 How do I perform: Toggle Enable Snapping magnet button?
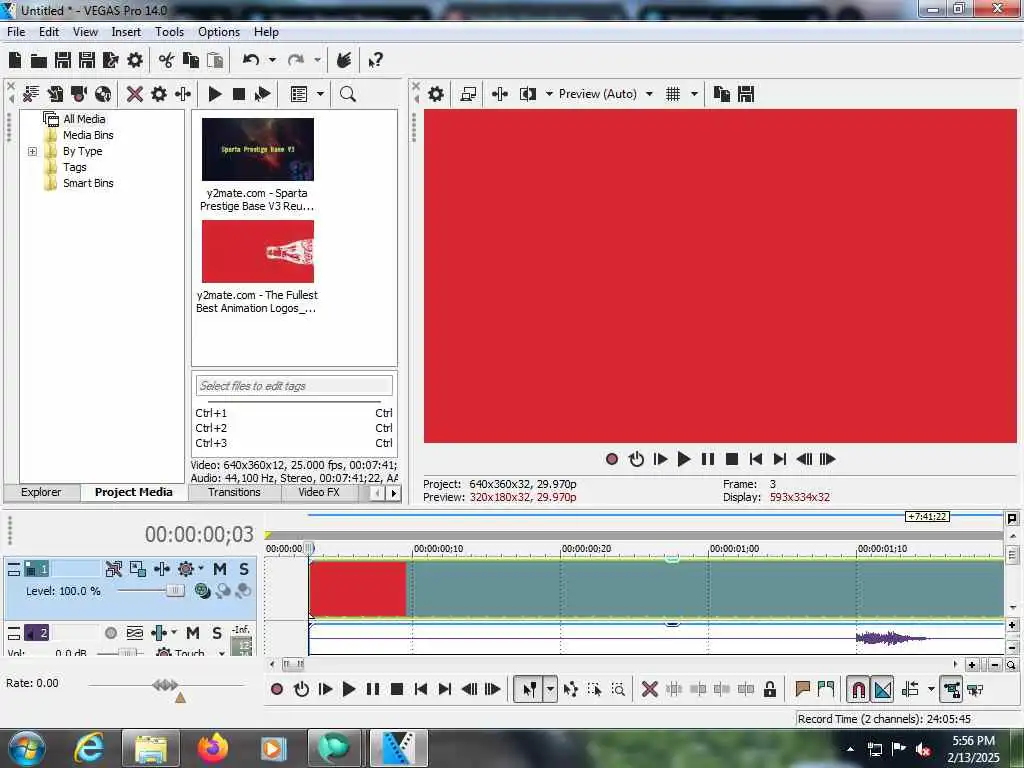[x=859, y=689]
